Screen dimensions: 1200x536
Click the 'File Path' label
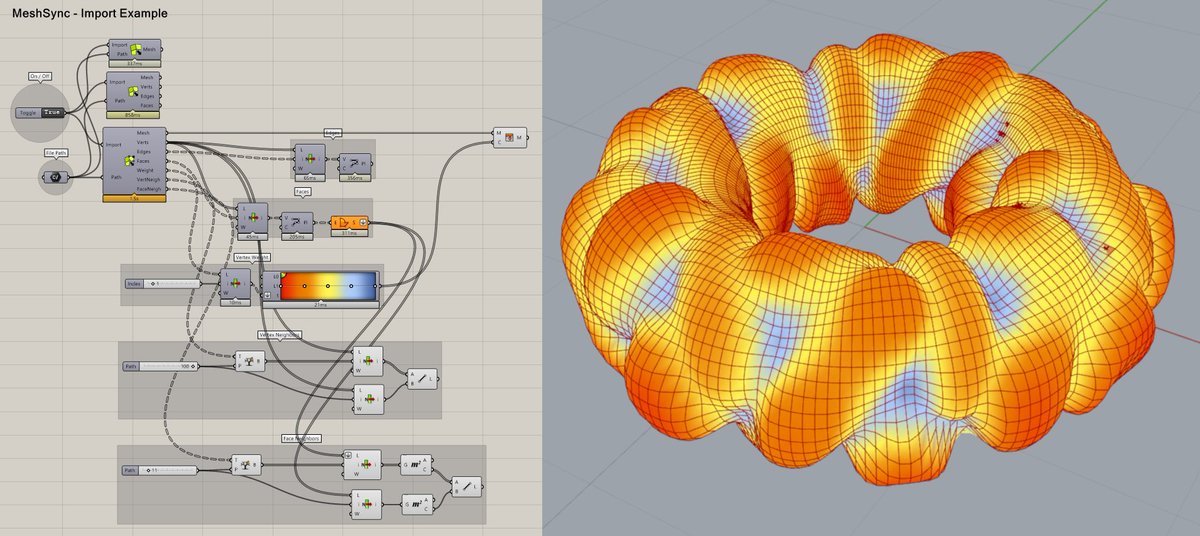55,153
